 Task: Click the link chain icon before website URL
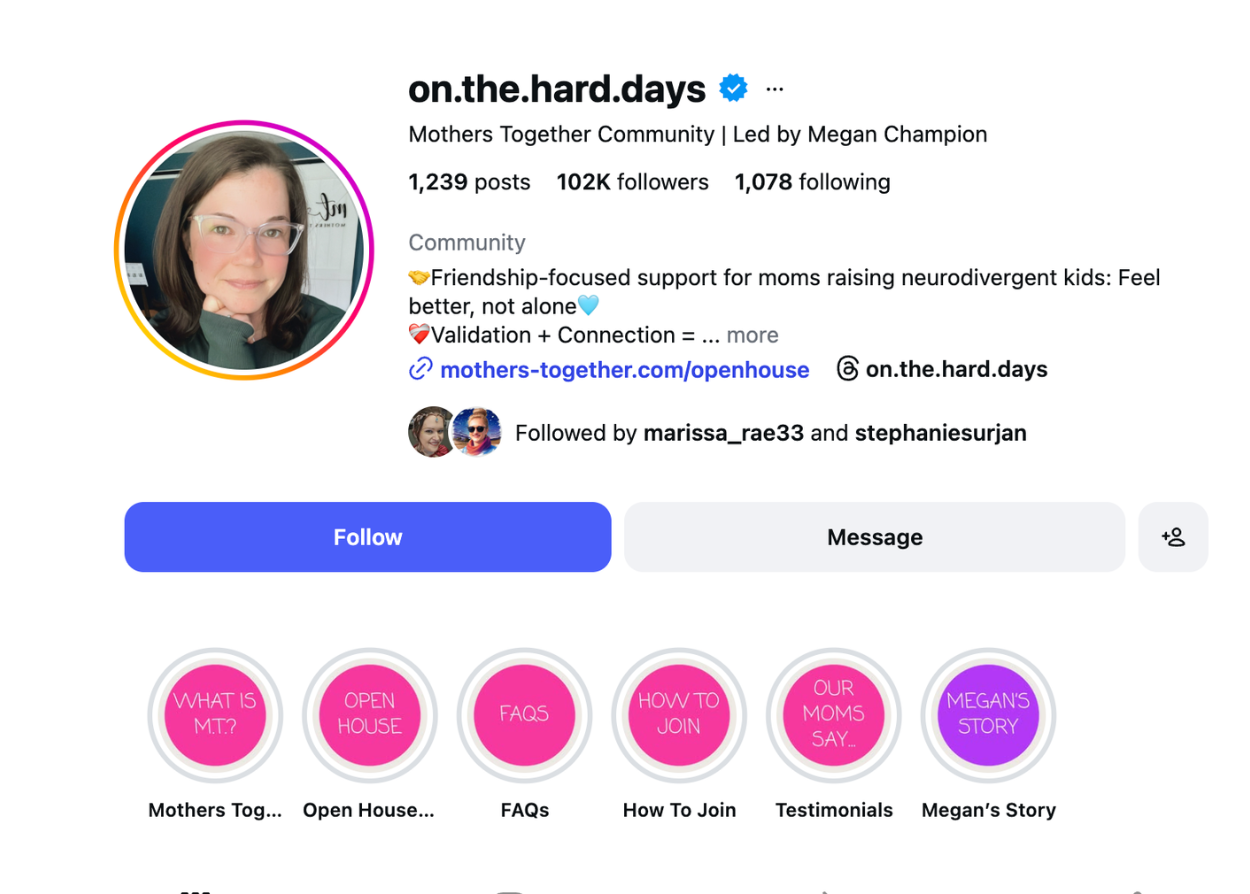421,369
